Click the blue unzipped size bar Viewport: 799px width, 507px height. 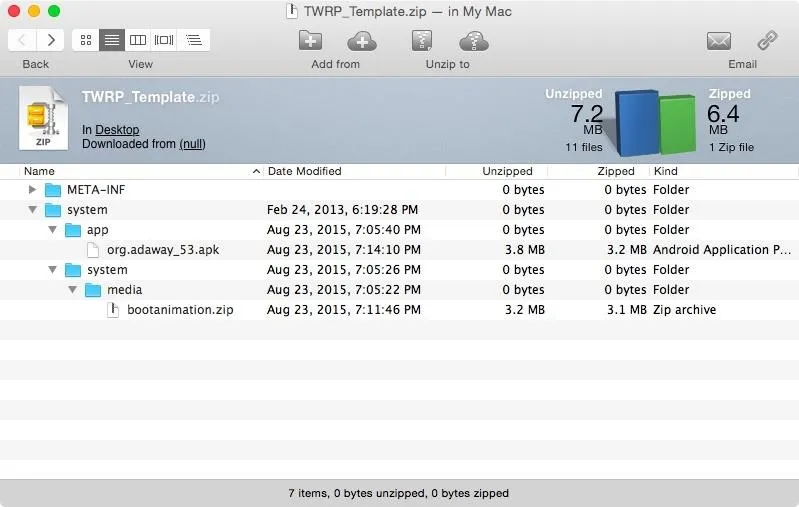coord(637,122)
